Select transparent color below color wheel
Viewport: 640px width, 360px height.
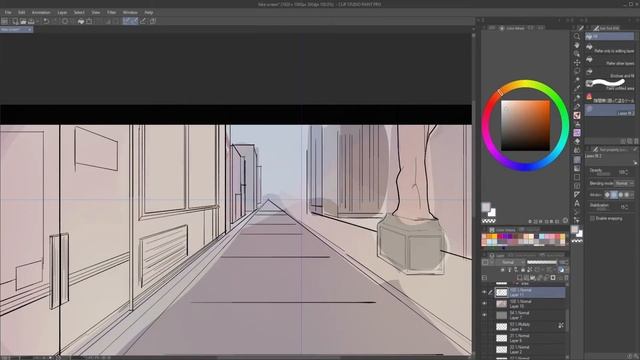(x=489, y=221)
